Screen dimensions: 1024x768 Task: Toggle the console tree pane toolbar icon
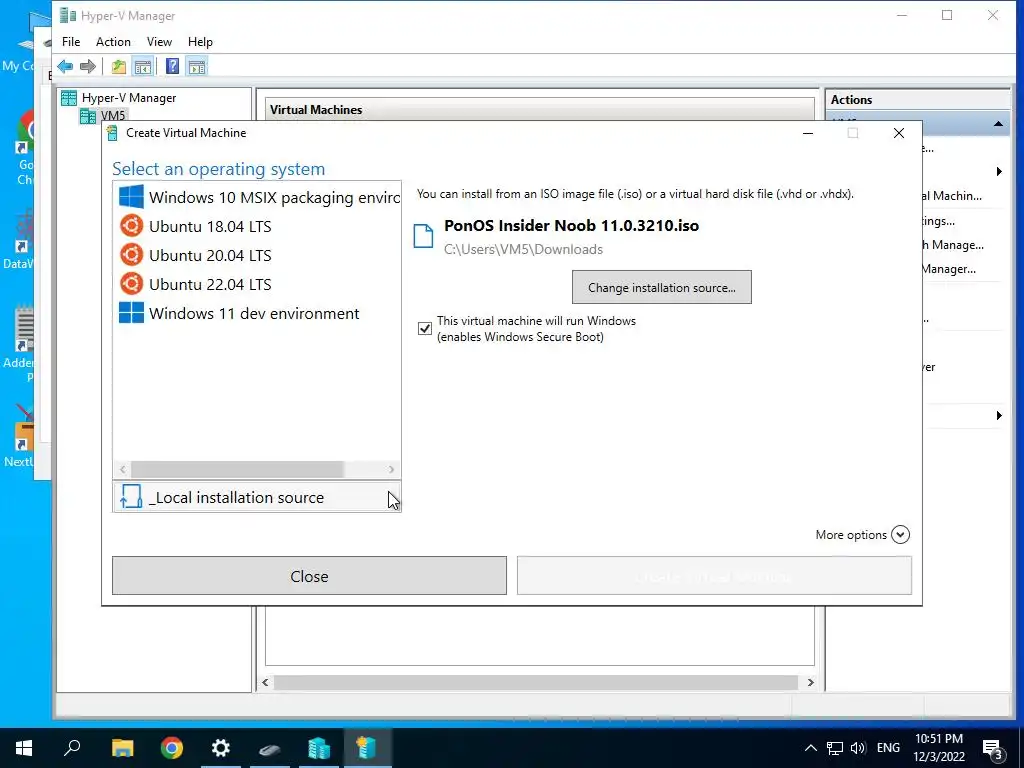point(142,67)
